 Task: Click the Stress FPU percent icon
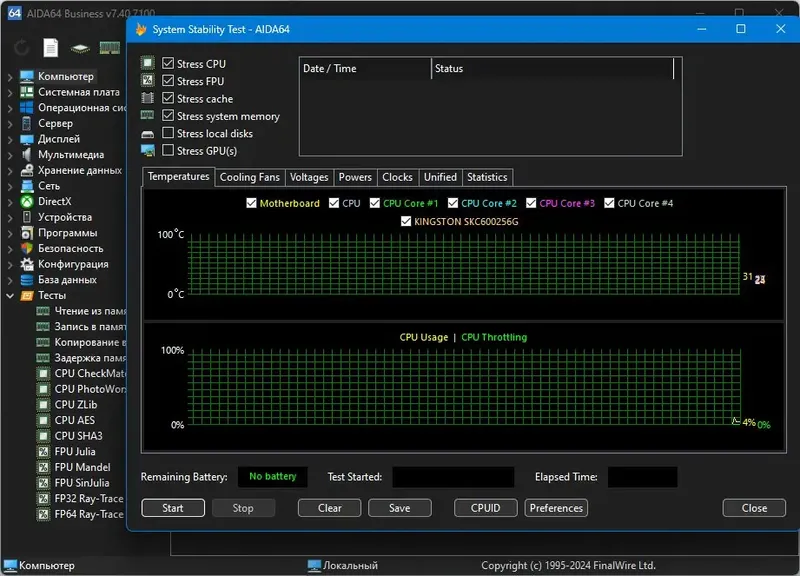pyautogui.click(x=146, y=81)
